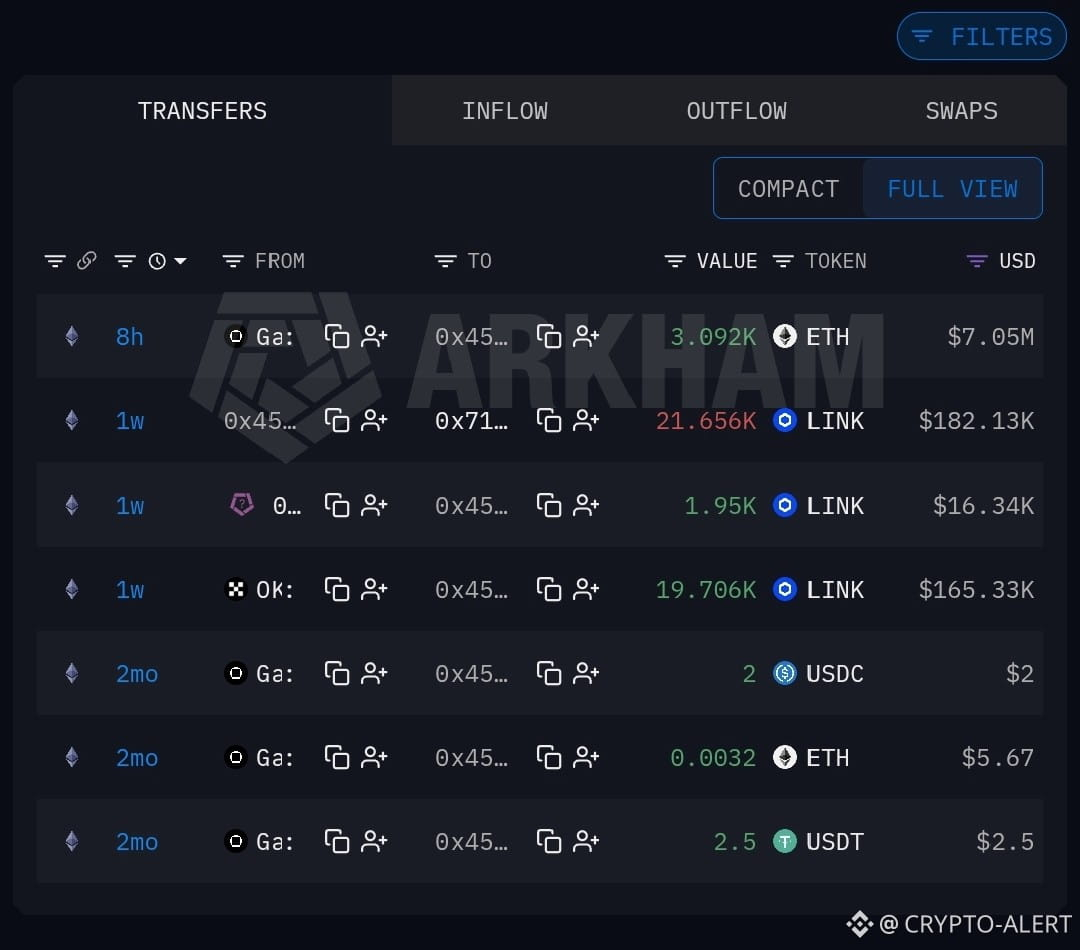Image resolution: width=1080 pixels, height=950 pixels.
Task: Click the Ethereum chain icon in 8h row
Action: click(72, 336)
